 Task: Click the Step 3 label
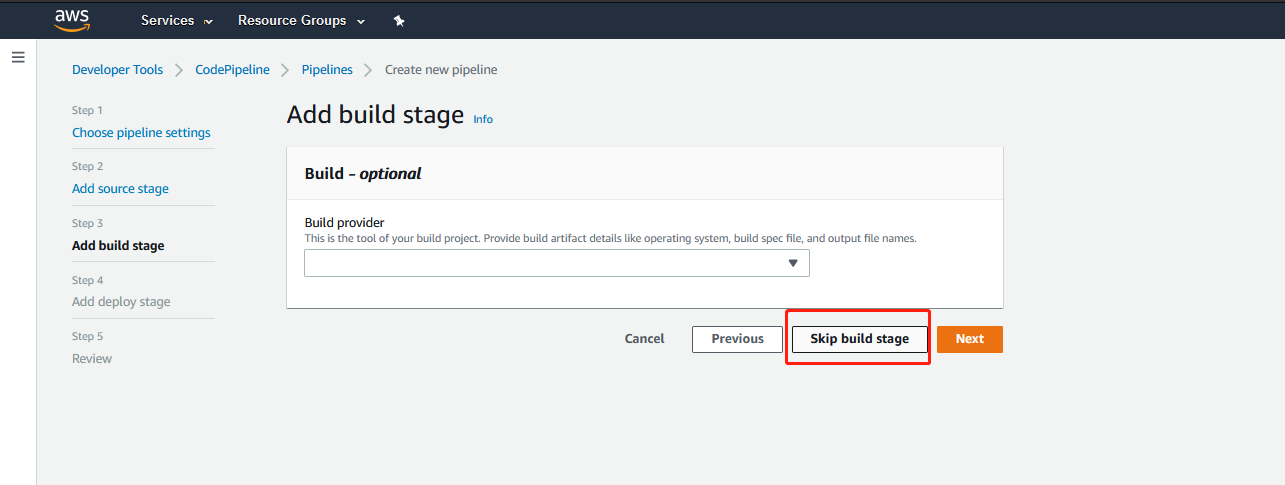click(x=87, y=224)
